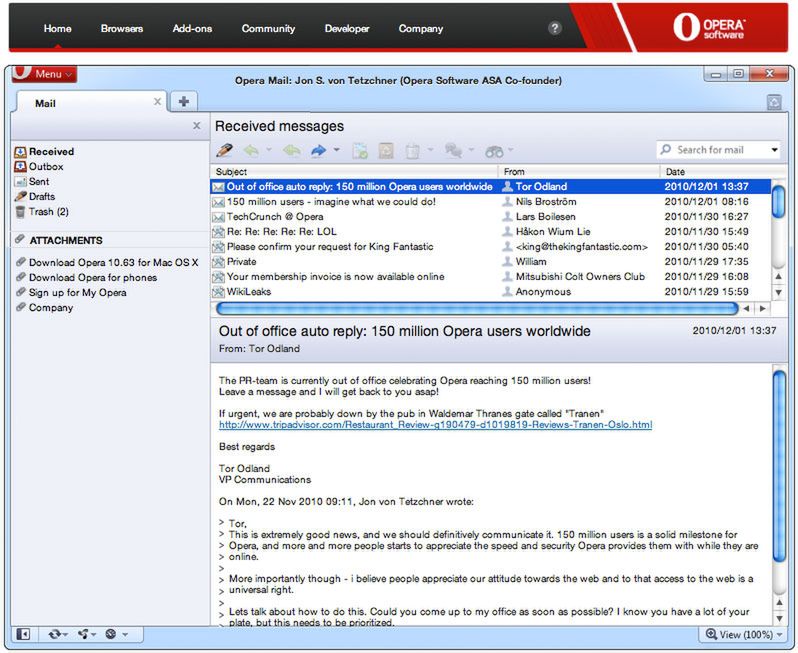
Task: Open the Sent folder
Action: 32,182
